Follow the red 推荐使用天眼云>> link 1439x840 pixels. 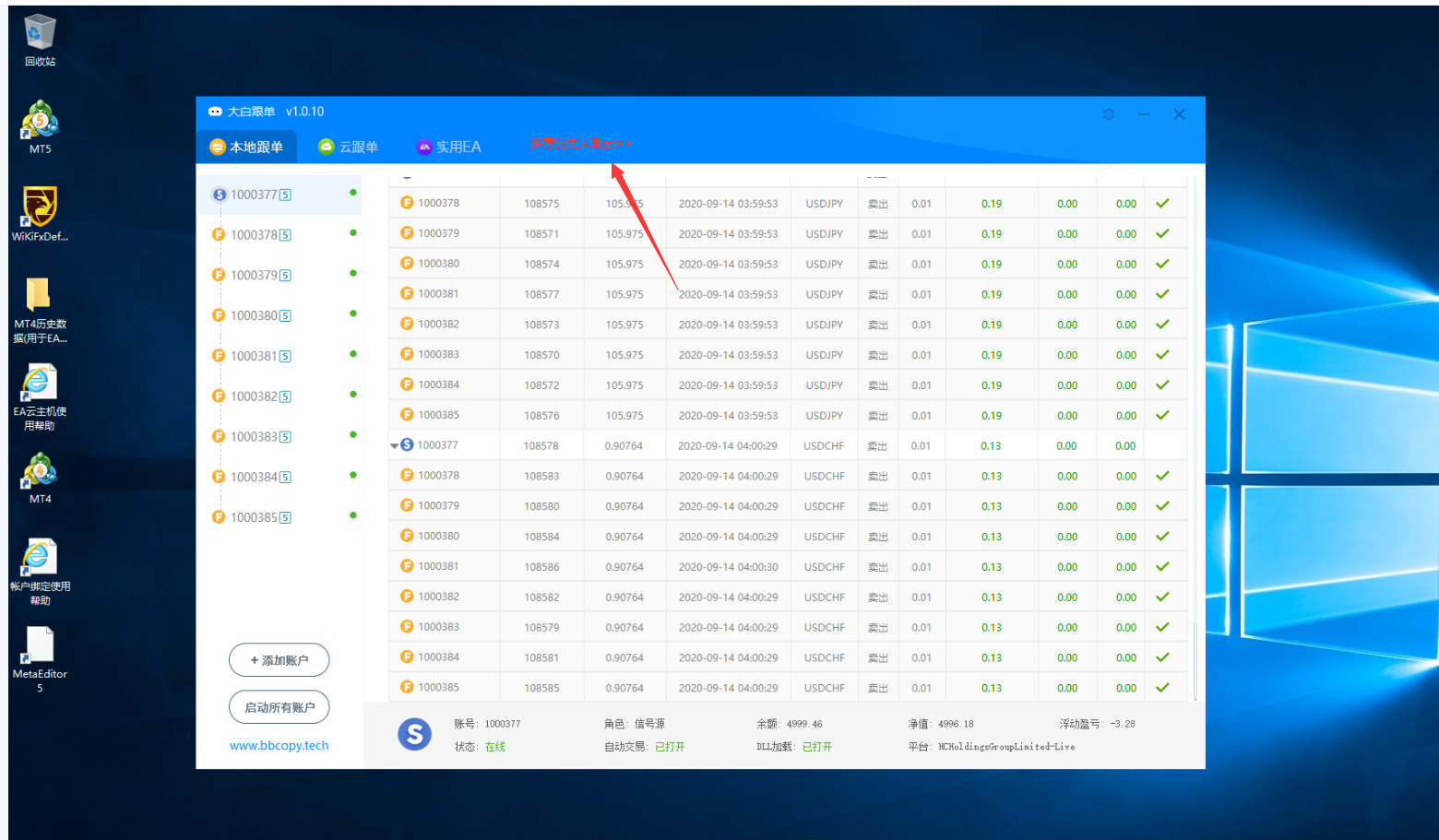(x=580, y=144)
